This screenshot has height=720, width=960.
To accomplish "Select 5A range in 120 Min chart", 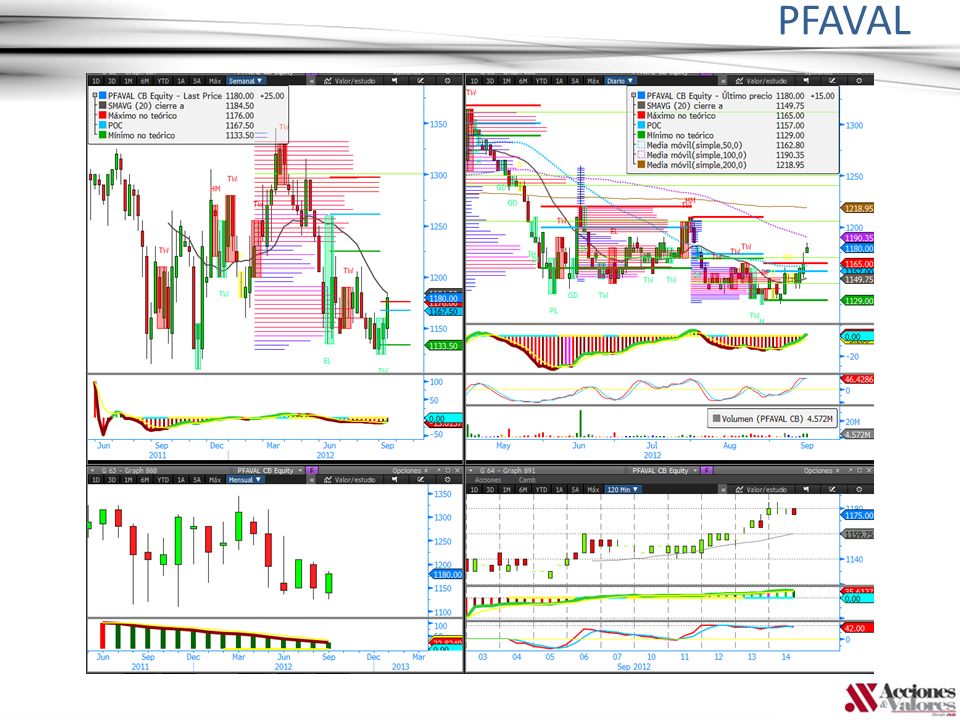I will point(575,489).
